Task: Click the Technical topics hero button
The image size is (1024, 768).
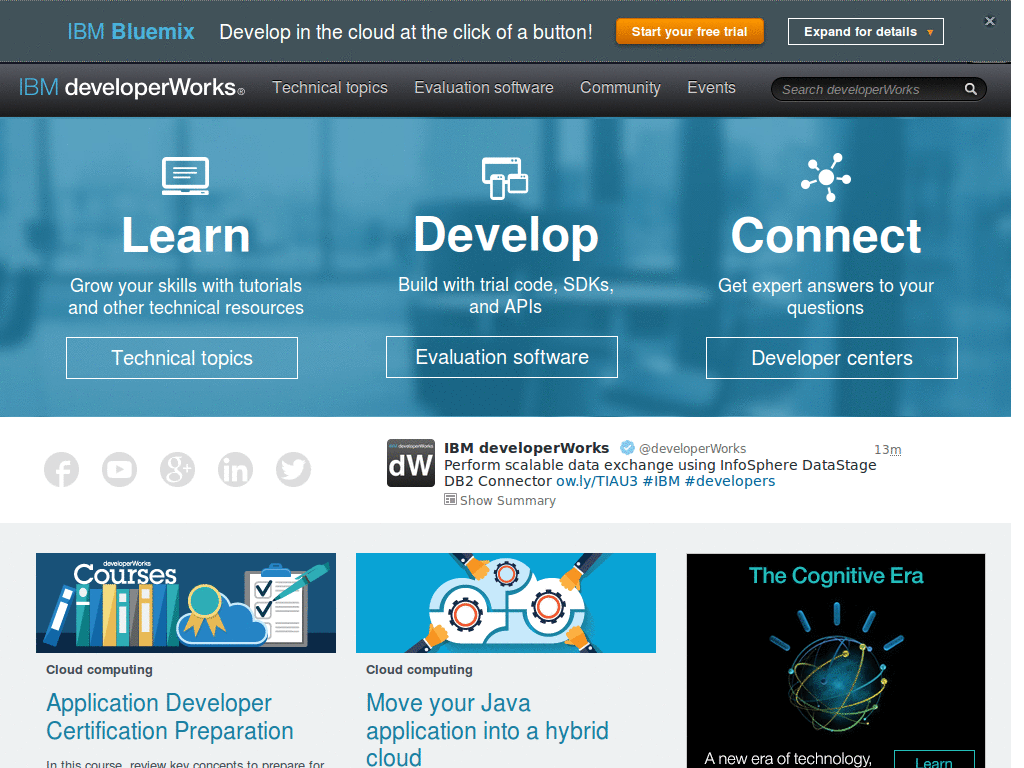Action: (182, 358)
